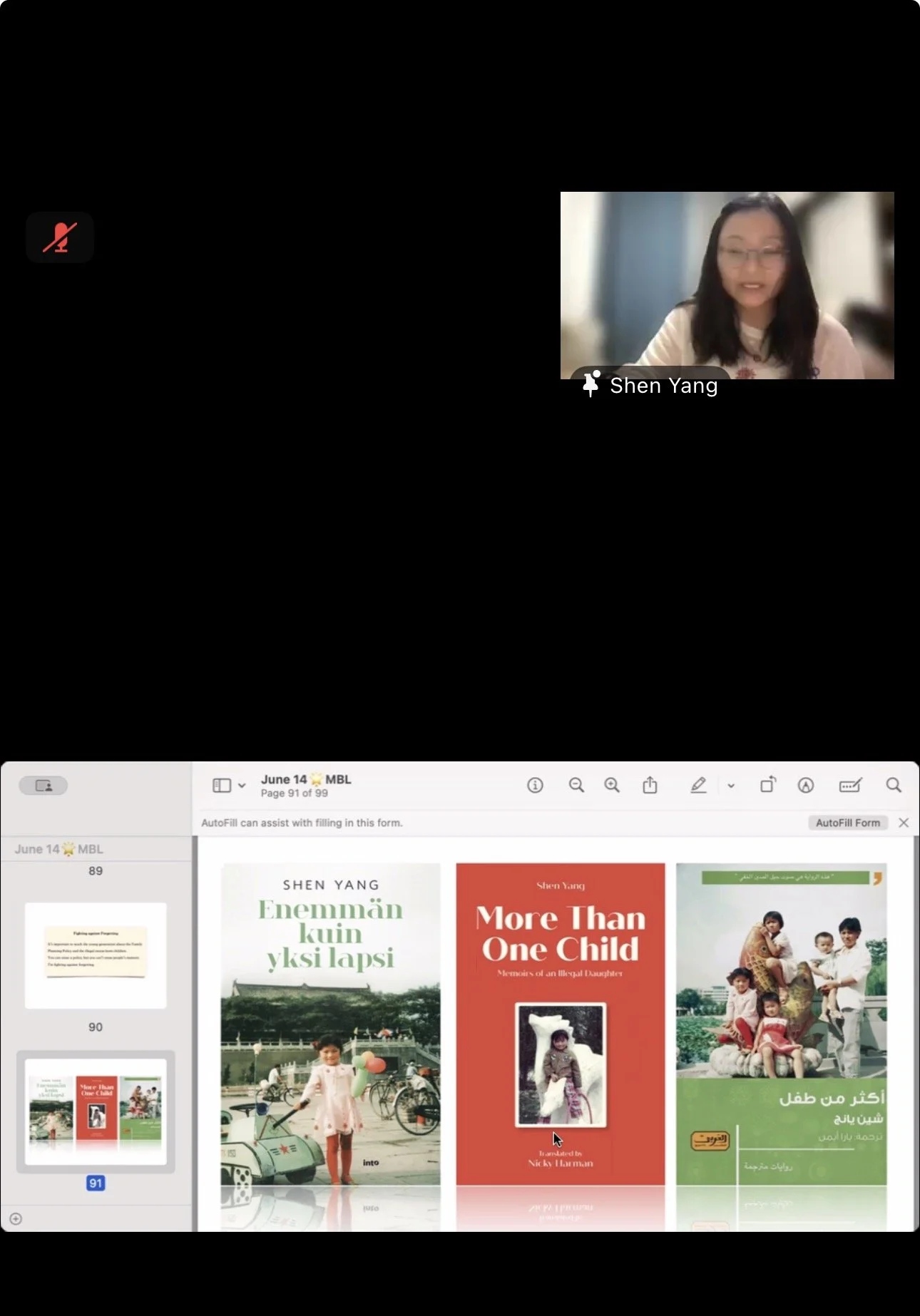Viewport: 920px width, 1316px height.
Task: Click the Inspector info icon
Action: pyautogui.click(x=535, y=785)
